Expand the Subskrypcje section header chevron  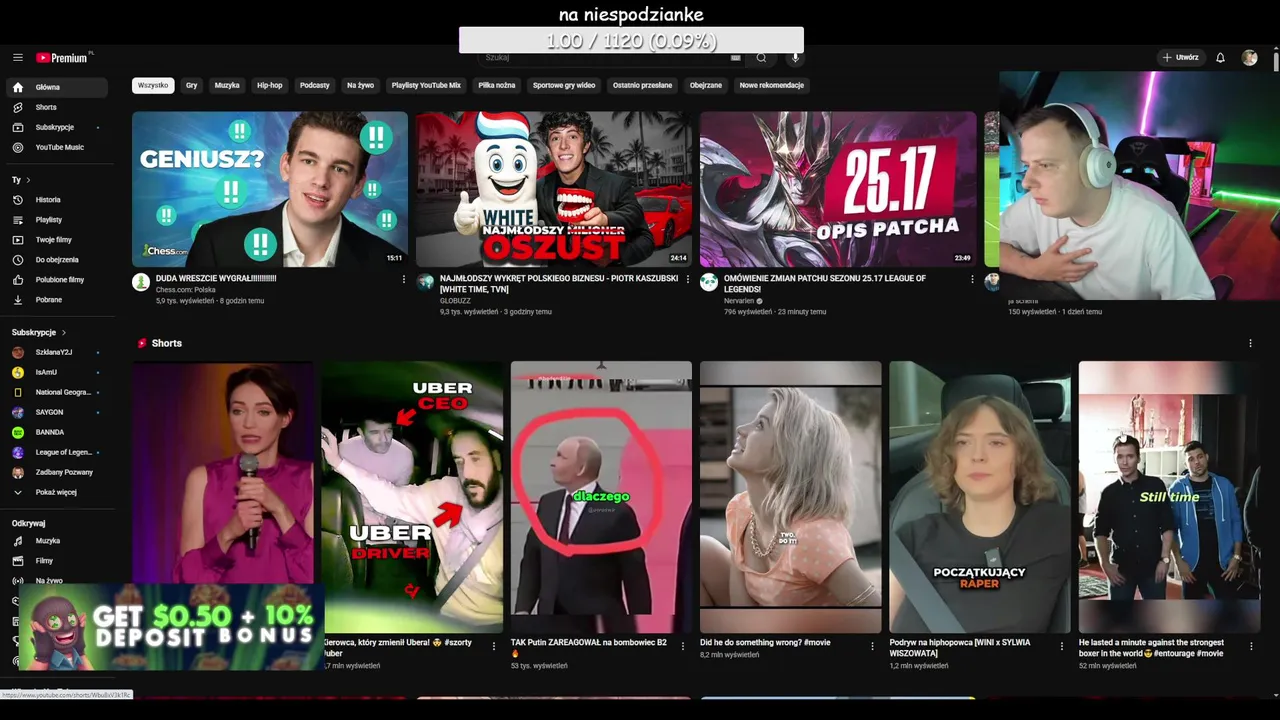click(x=64, y=332)
